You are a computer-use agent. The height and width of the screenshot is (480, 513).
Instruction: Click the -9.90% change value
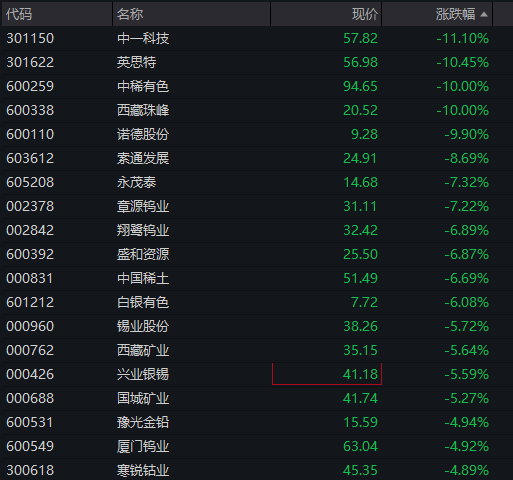(x=467, y=134)
